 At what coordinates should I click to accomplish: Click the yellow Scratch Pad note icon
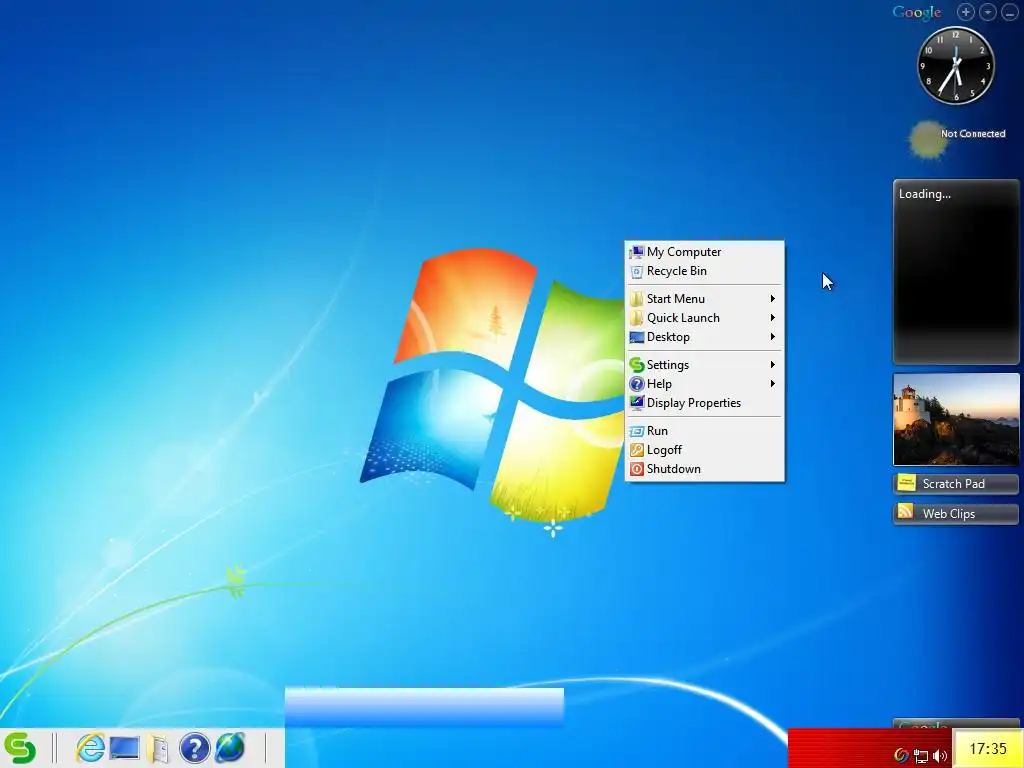point(906,483)
